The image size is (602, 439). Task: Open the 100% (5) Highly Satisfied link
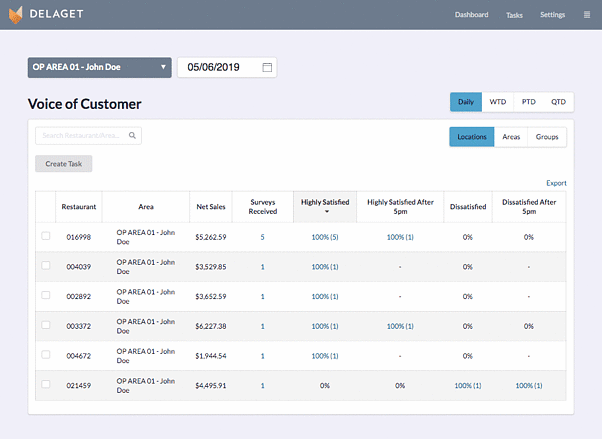click(325, 237)
